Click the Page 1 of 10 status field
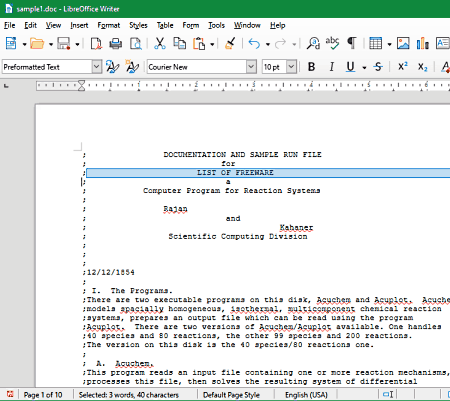This screenshot has height=401, width=450. coord(43,395)
